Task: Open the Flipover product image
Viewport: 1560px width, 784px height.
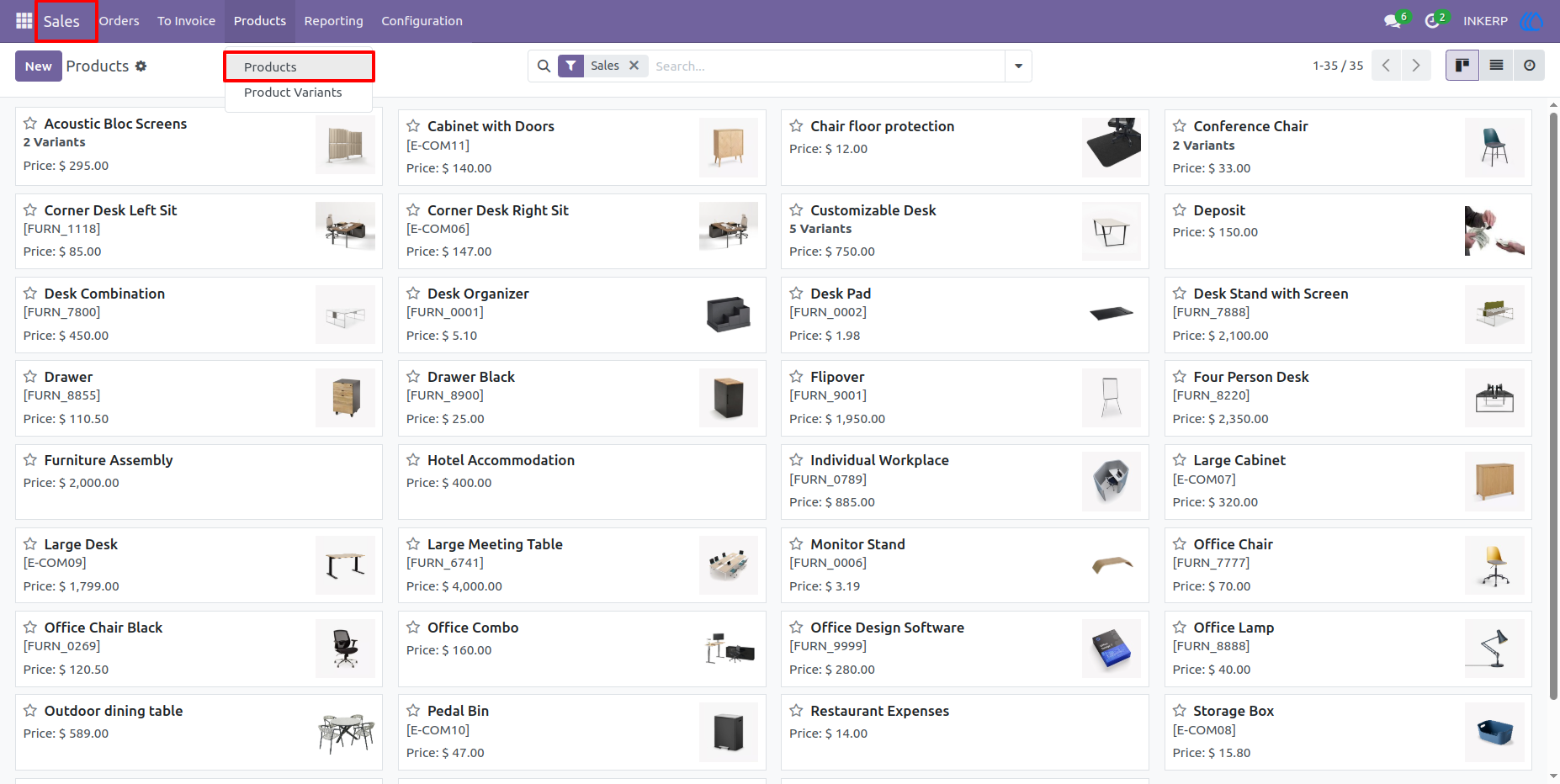Action: [x=1112, y=398]
